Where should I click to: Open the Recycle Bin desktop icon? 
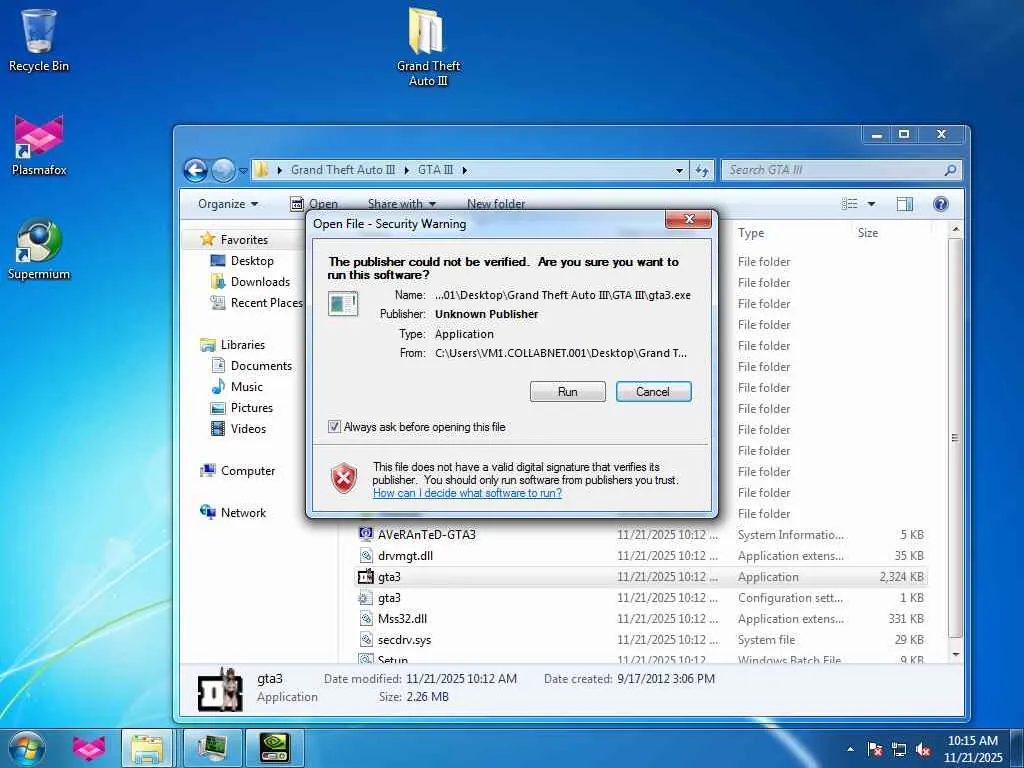click(x=38, y=40)
